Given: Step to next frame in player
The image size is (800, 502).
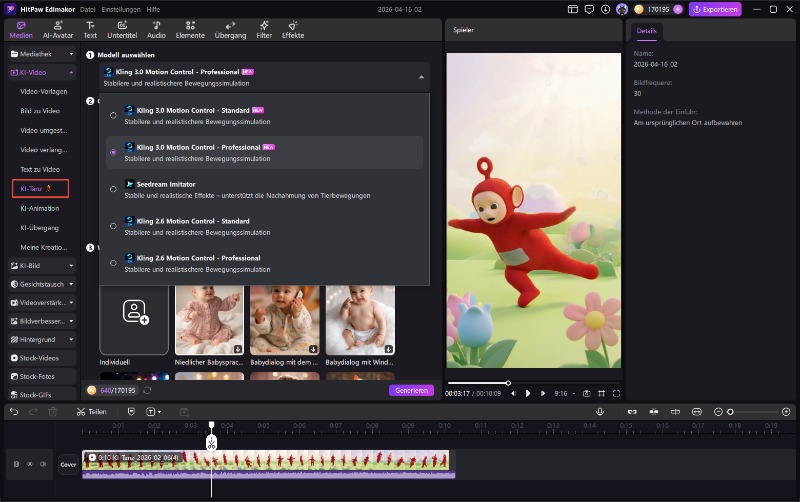Looking at the screenshot, I should click(543, 393).
